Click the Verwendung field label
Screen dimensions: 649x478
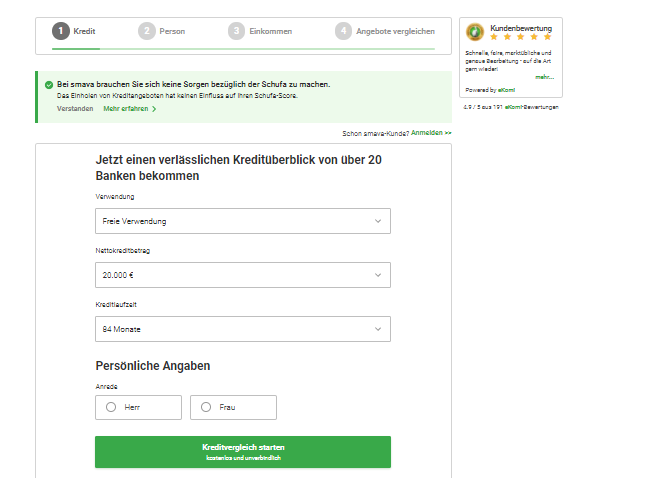pos(115,197)
